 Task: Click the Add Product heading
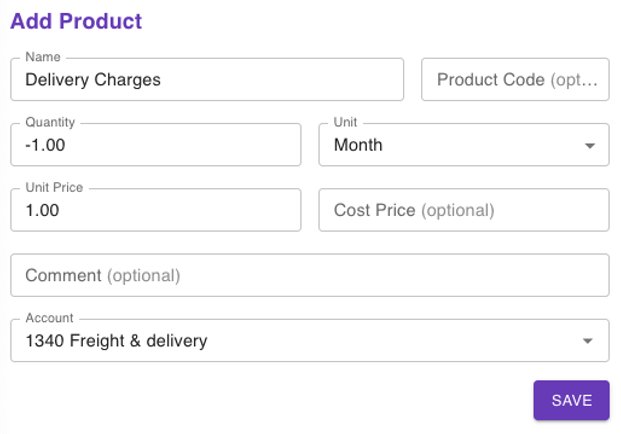tap(76, 21)
